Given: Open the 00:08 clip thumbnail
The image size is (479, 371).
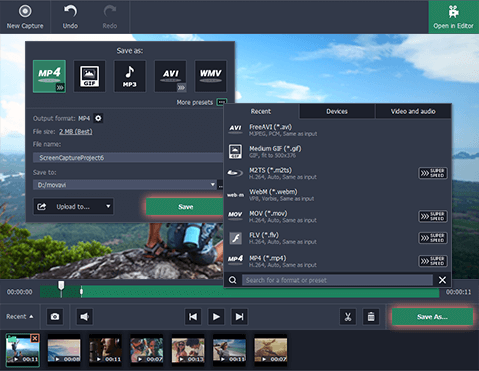Looking at the screenshot, I should [64, 351].
